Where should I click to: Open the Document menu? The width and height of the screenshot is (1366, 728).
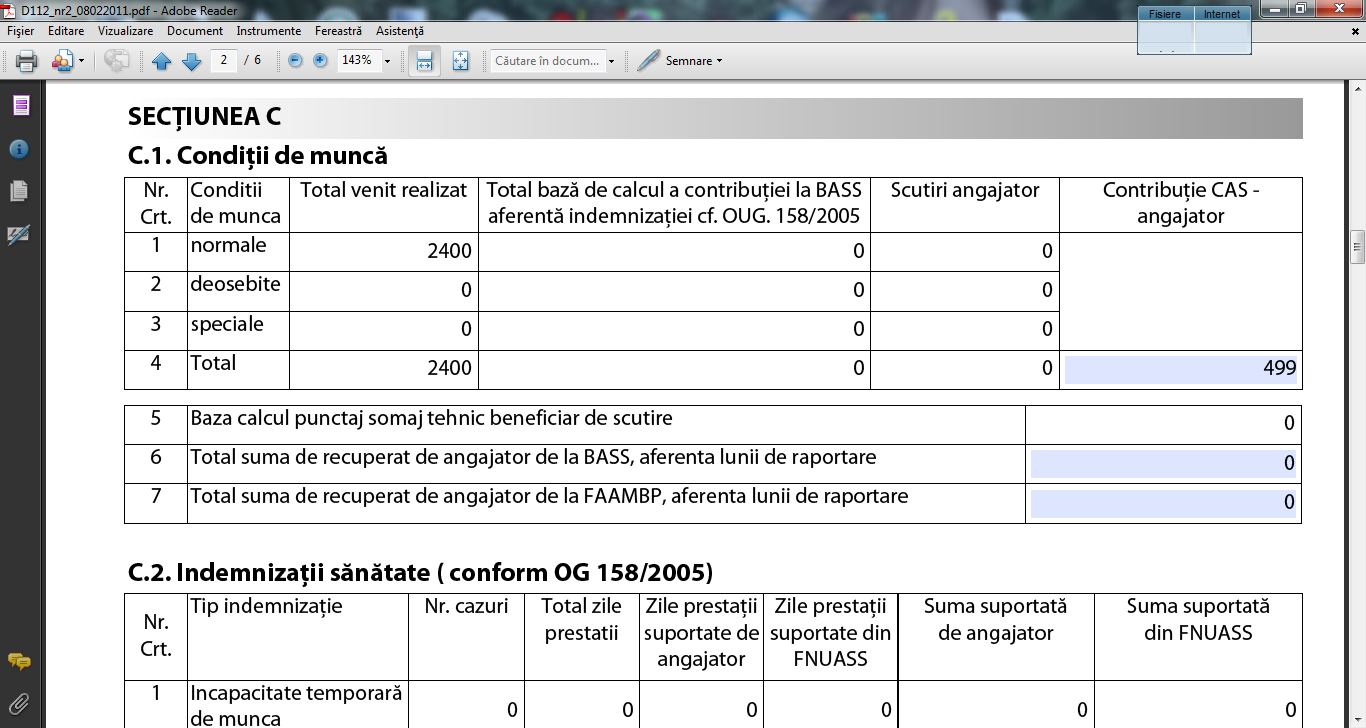[195, 31]
